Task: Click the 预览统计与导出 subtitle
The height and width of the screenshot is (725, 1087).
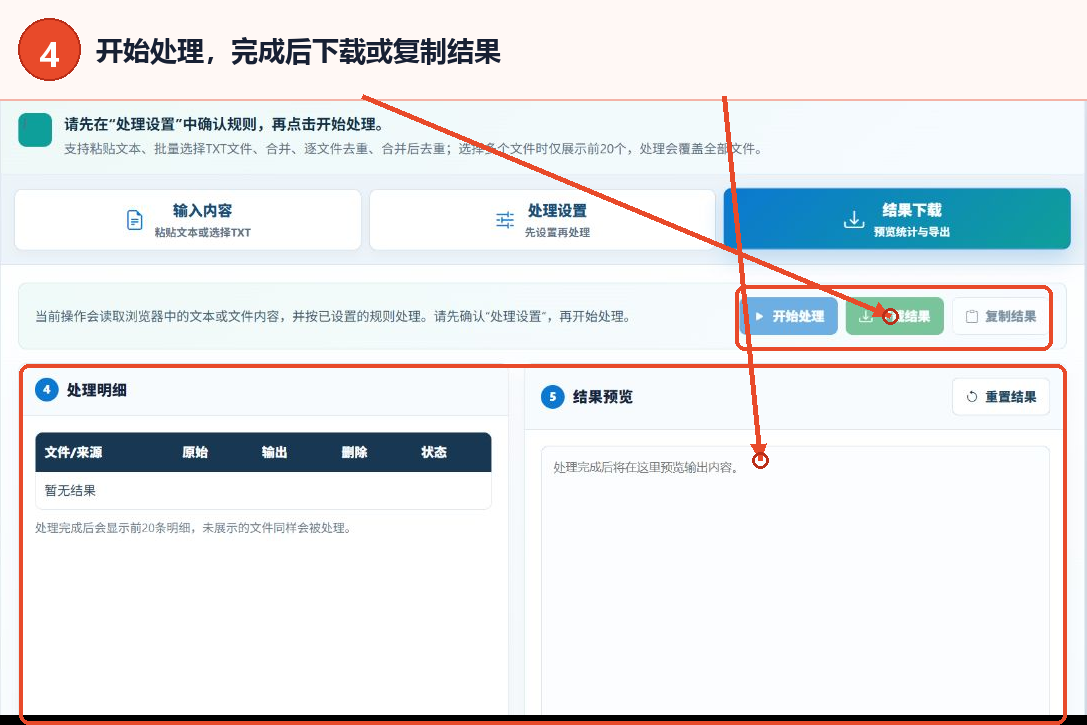Action: 912,232
